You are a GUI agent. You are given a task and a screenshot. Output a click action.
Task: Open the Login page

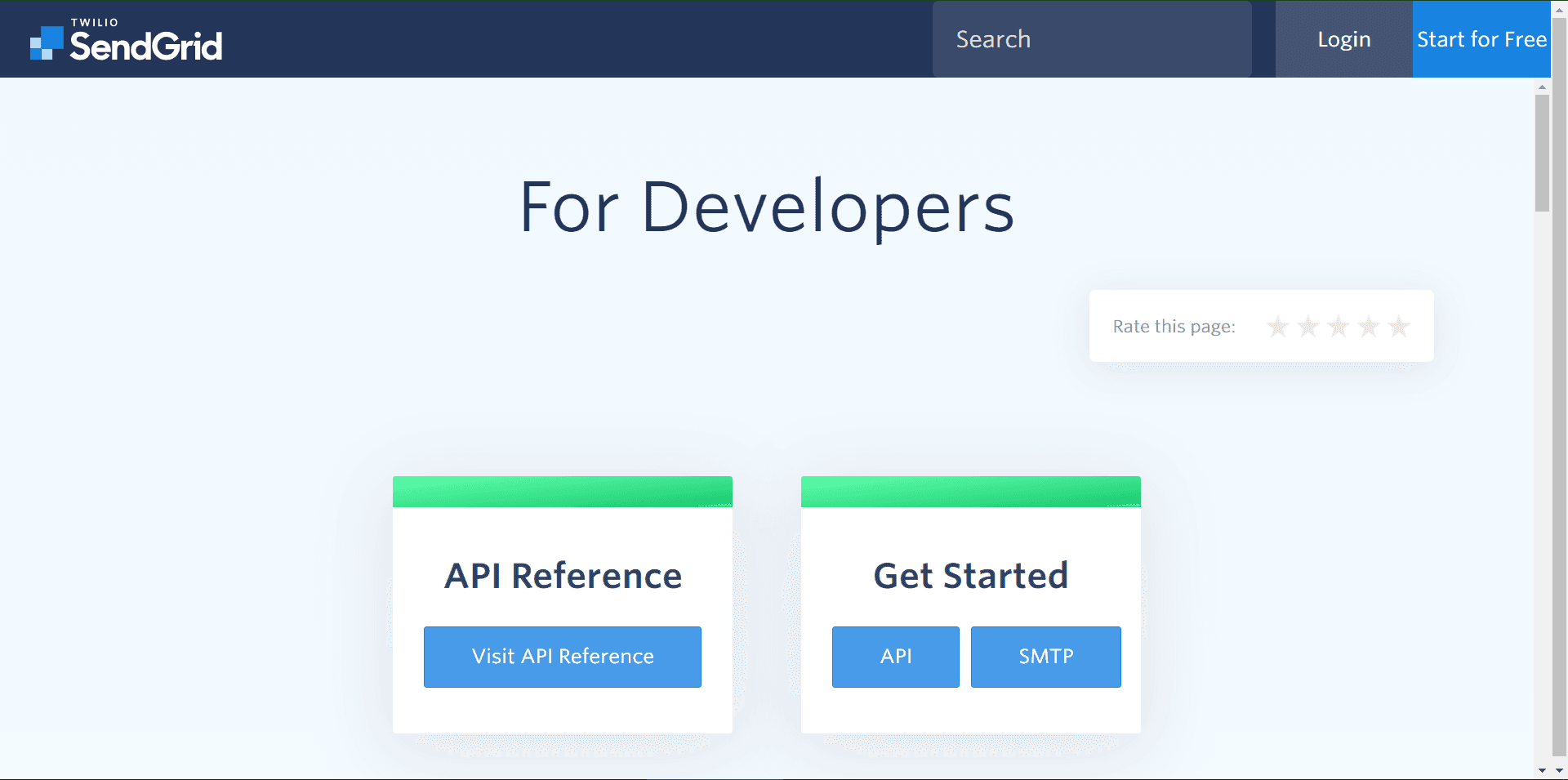coord(1343,38)
